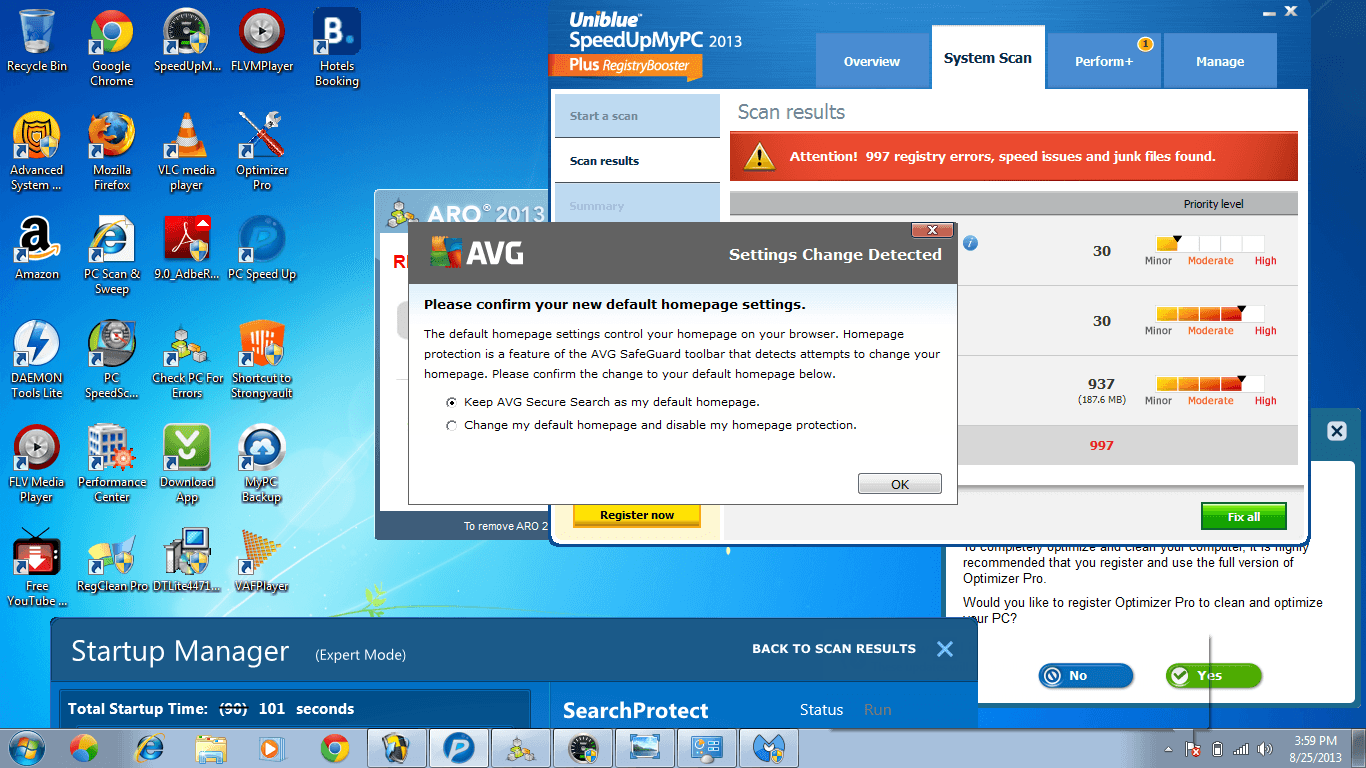
Task: Open the Optimizer Pro desktop shortcut
Action: (261, 152)
